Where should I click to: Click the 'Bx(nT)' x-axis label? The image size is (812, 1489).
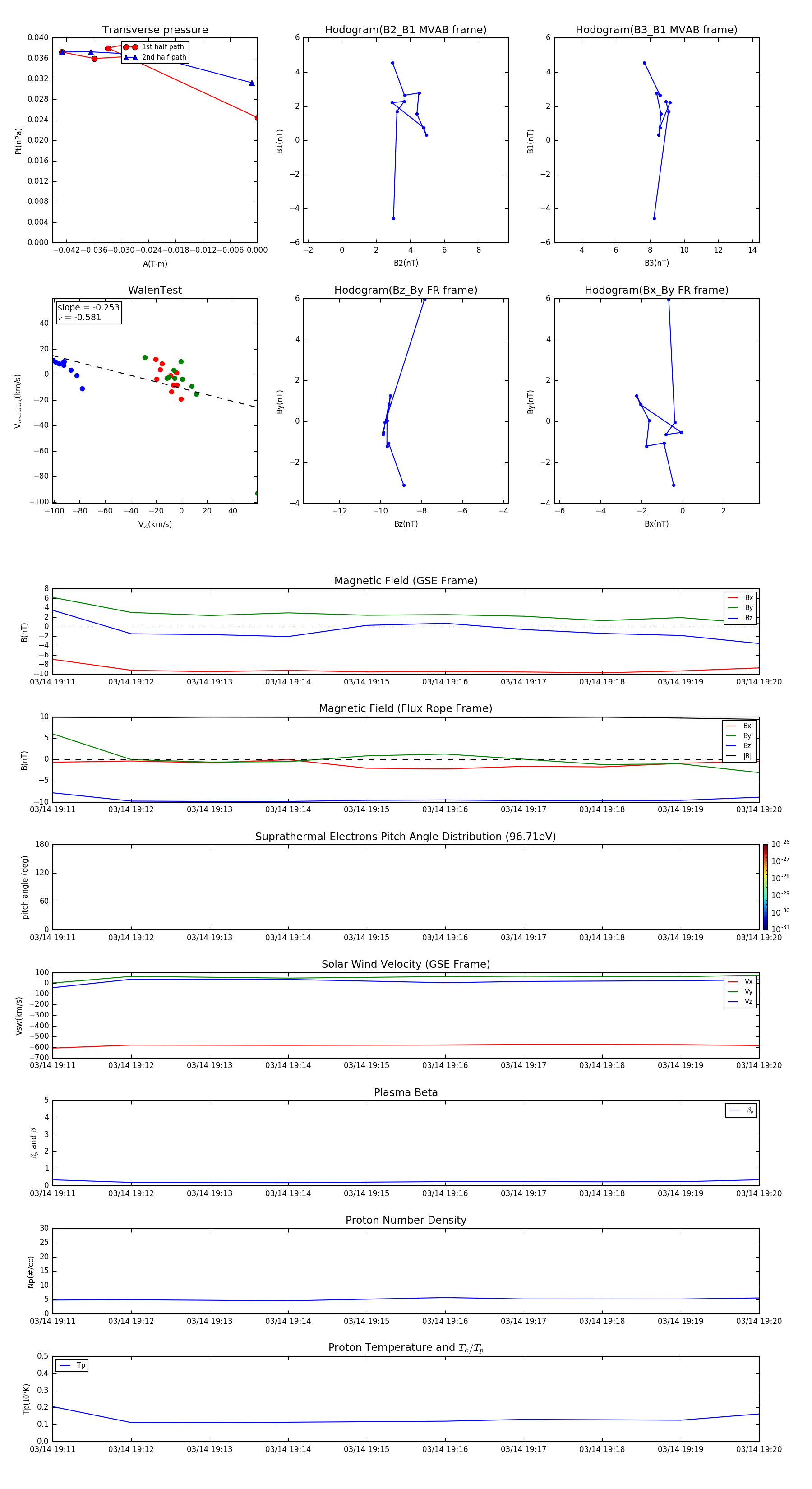point(656,524)
